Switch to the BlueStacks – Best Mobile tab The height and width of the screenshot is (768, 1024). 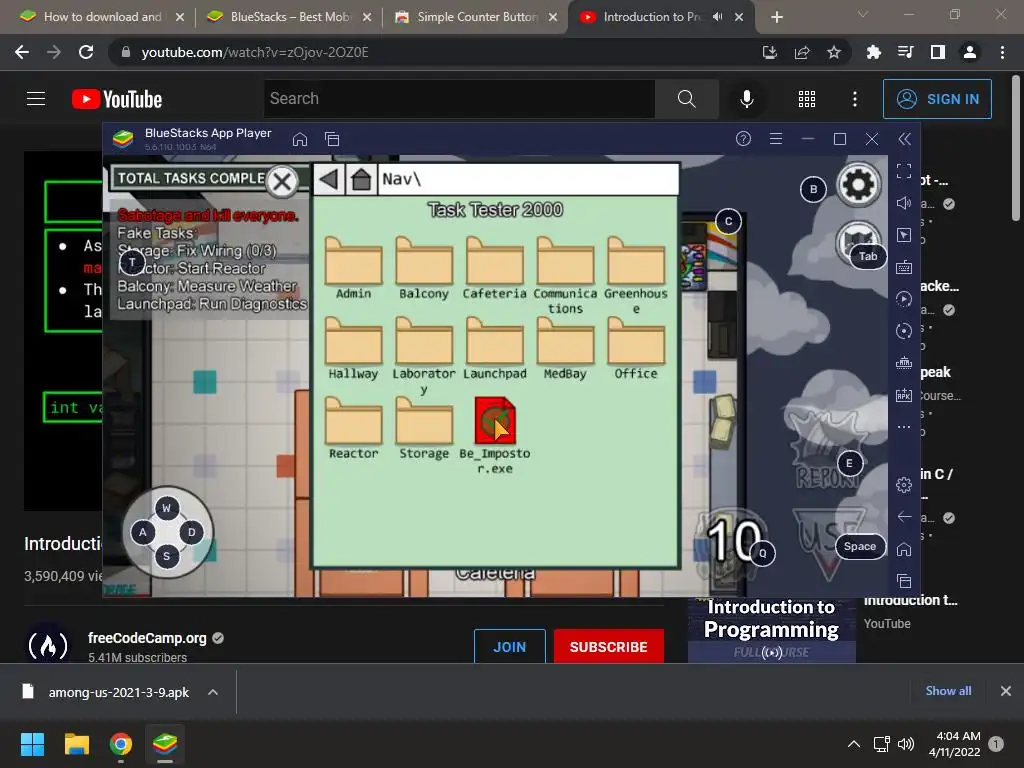pyautogui.click(x=289, y=17)
